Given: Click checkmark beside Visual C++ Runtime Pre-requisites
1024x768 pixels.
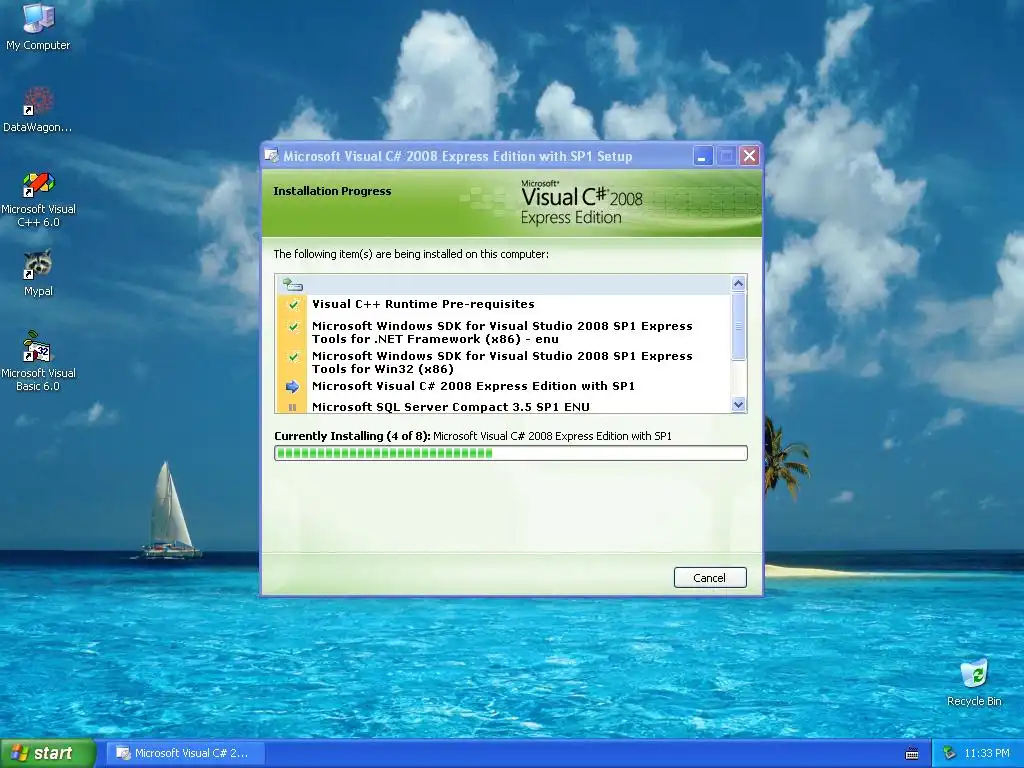Looking at the screenshot, I should click(293, 304).
